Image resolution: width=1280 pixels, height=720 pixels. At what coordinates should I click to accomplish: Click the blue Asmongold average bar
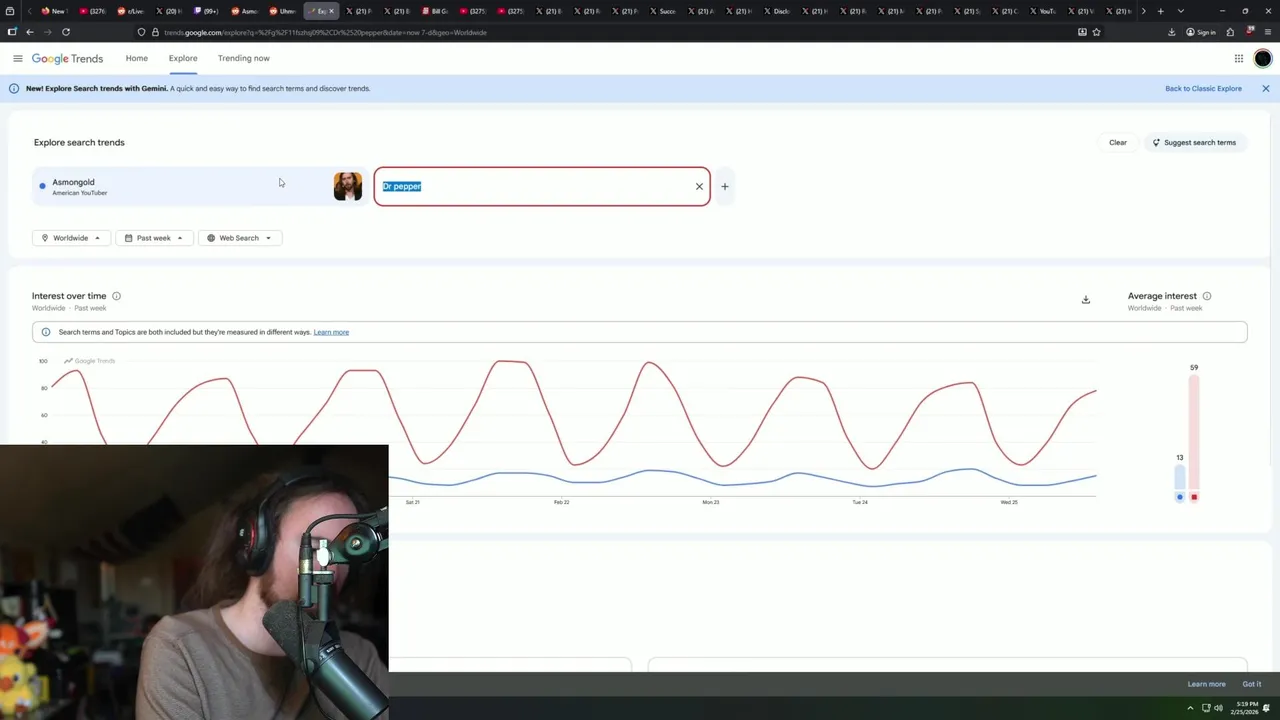[1180, 477]
